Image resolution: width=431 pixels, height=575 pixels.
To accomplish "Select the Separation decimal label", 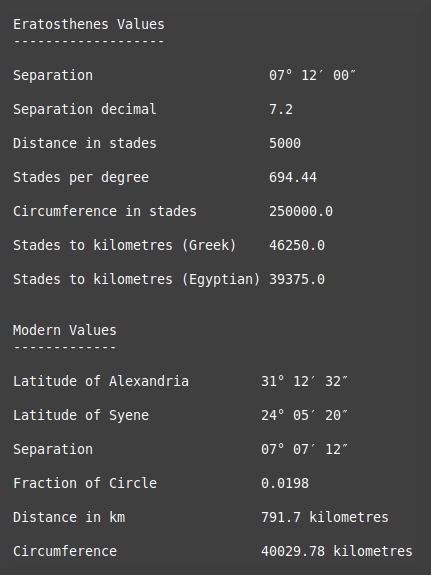I will coord(85,109).
